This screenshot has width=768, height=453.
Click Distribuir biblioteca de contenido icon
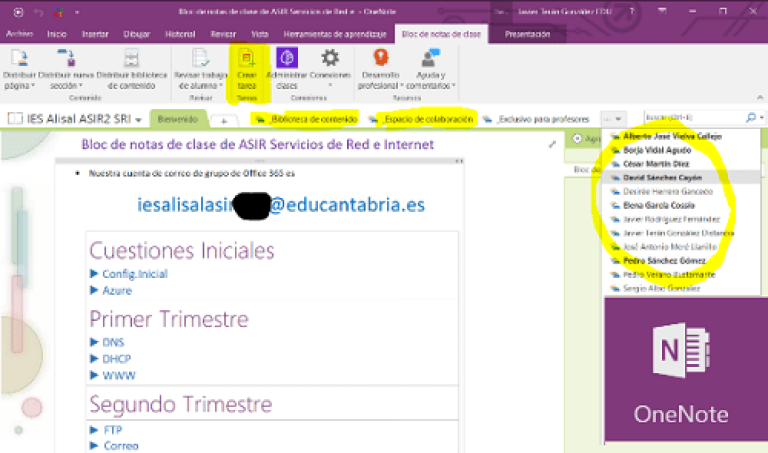[x=131, y=58]
